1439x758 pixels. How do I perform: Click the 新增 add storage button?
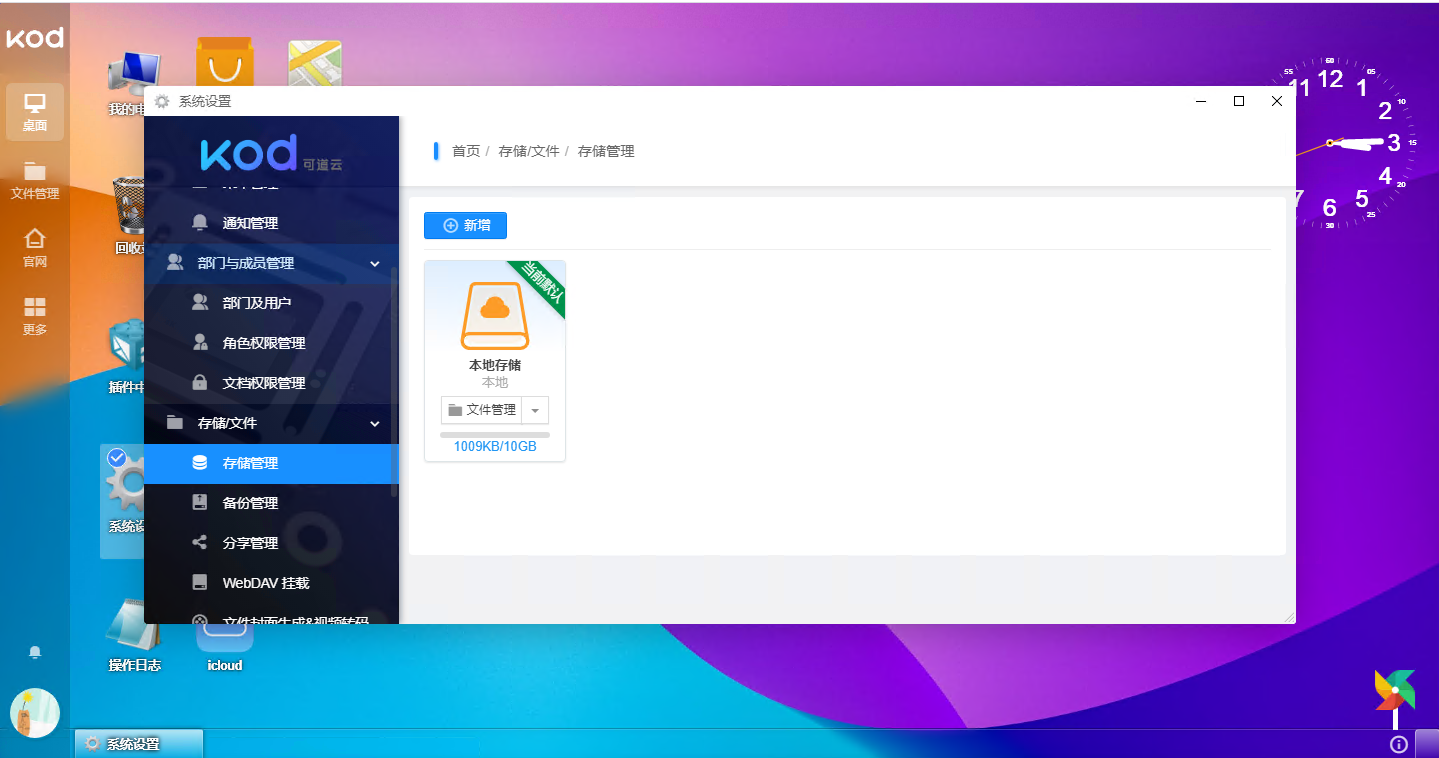click(x=465, y=226)
